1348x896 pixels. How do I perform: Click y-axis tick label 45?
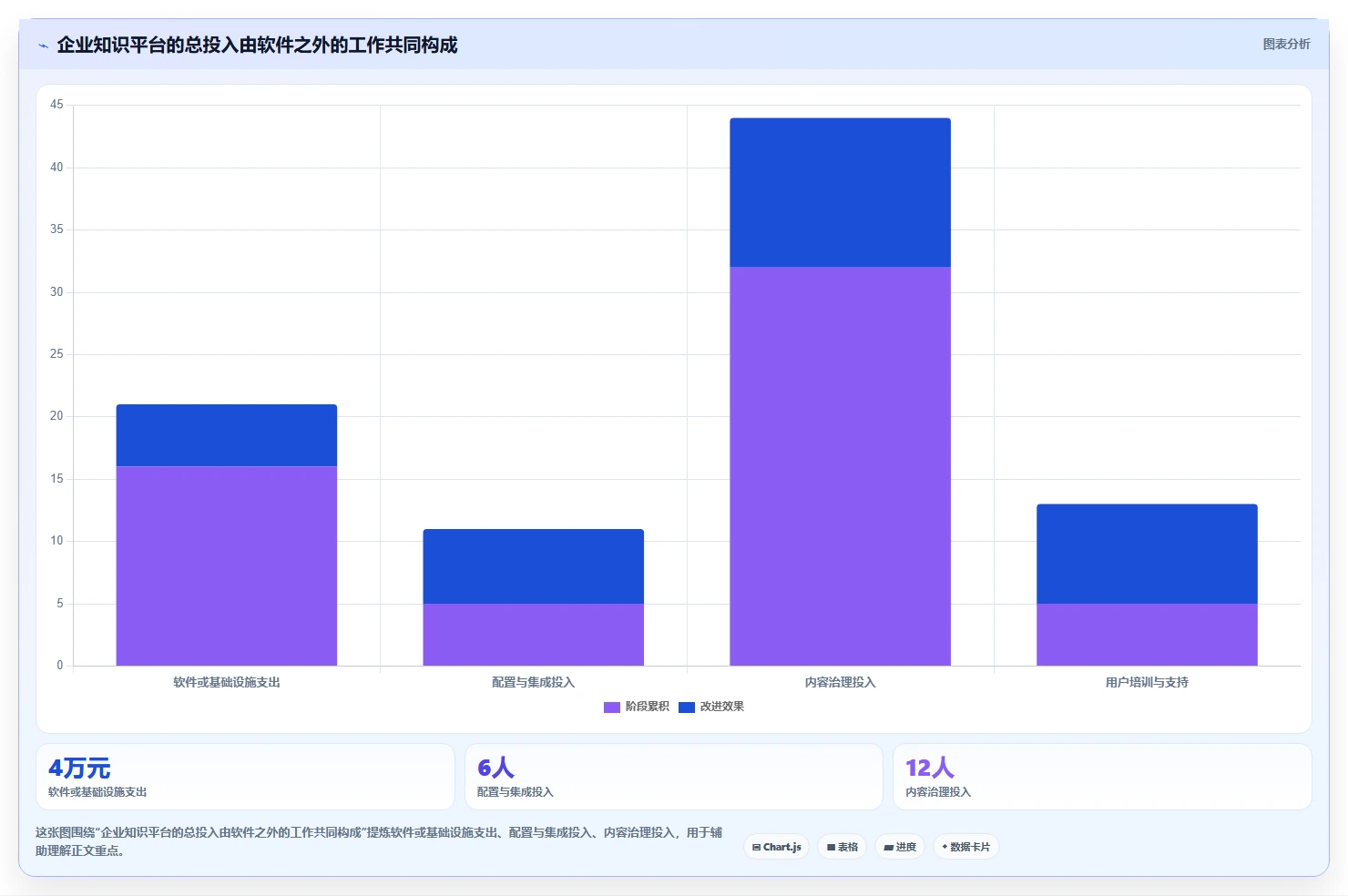pyautogui.click(x=56, y=105)
